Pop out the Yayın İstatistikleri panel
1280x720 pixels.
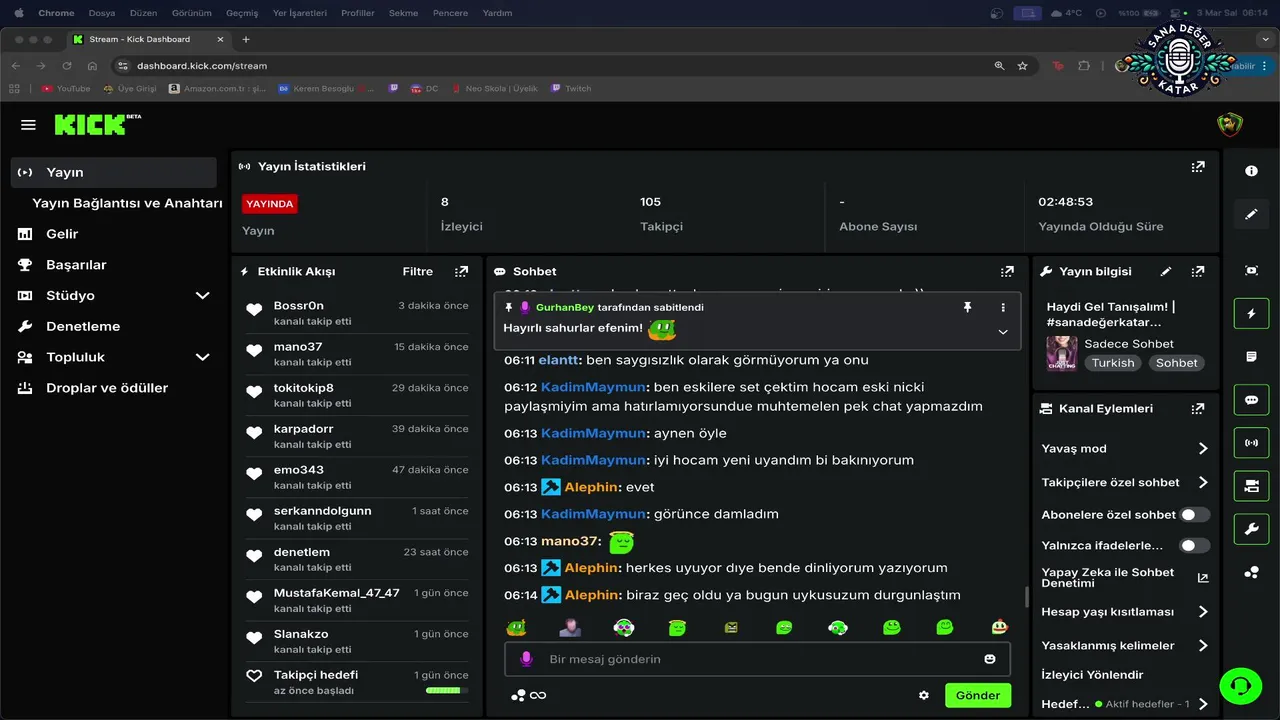[x=1198, y=167]
